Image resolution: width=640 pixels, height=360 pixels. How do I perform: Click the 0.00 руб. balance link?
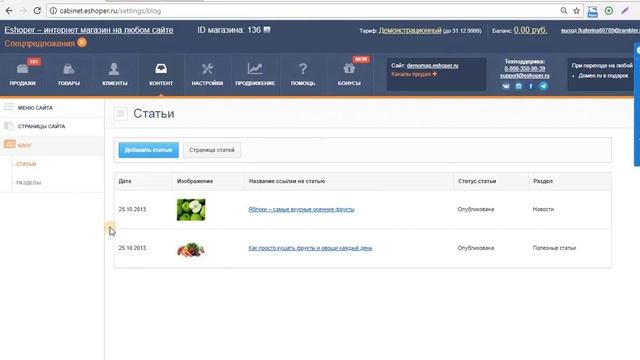[530, 30]
